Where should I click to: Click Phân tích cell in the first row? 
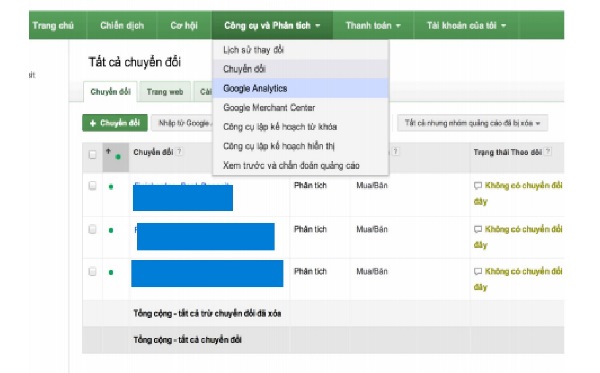[x=310, y=186]
